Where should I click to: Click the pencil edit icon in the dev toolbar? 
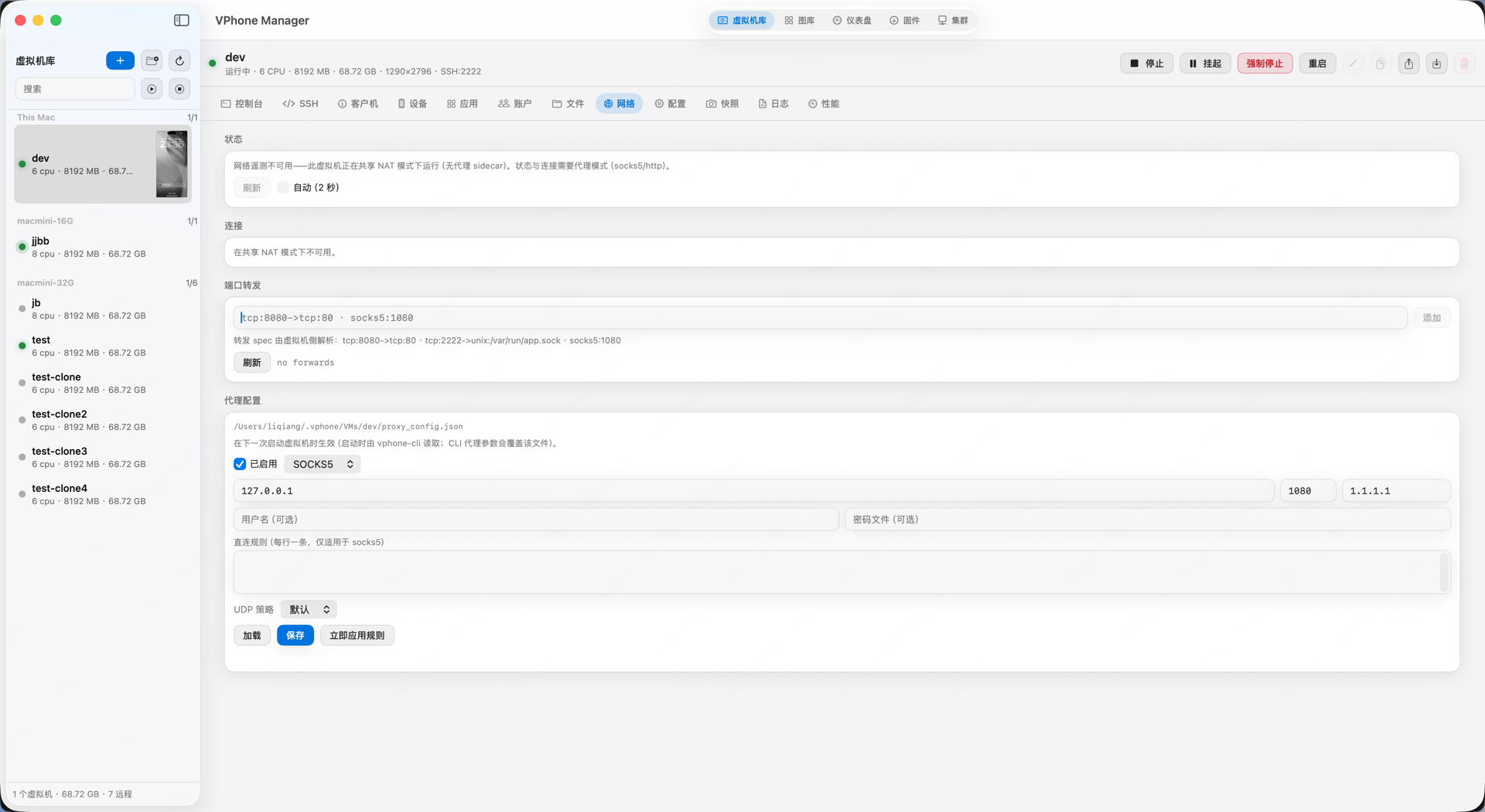click(x=1353, y=63)
